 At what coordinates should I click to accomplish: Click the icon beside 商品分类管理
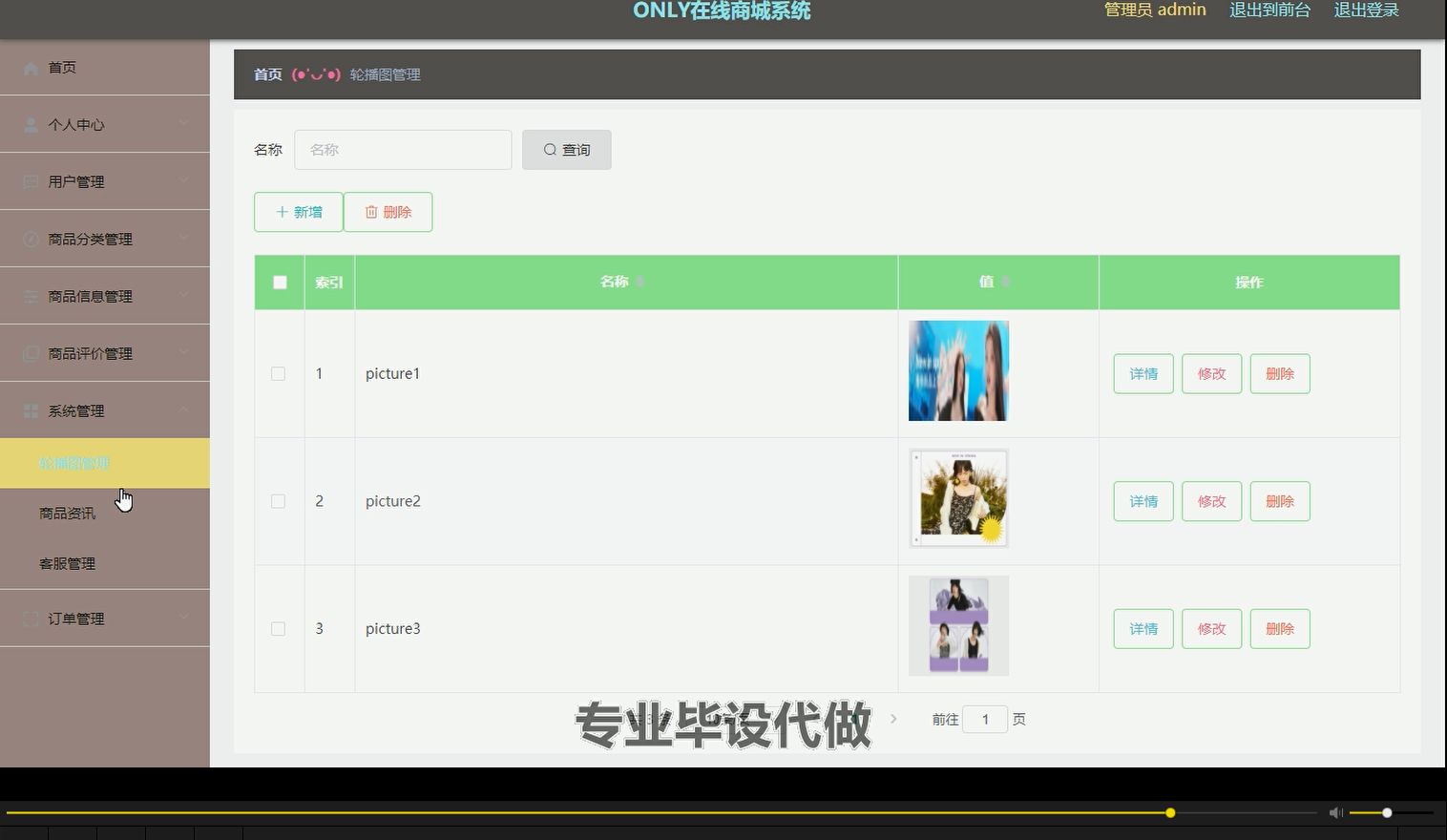(x=31, y=240)
